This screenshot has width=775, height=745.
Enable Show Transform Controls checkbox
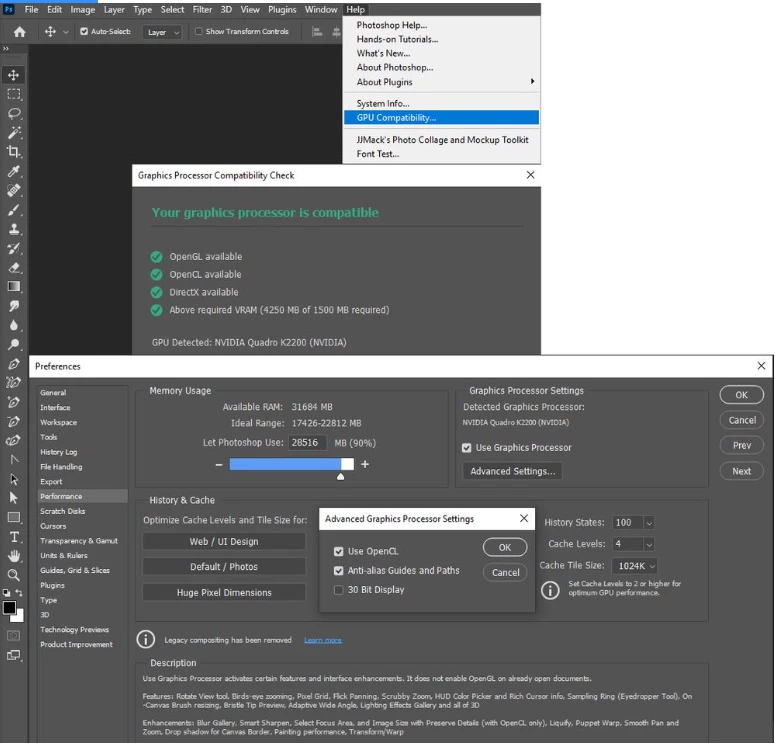coord(198,31)
